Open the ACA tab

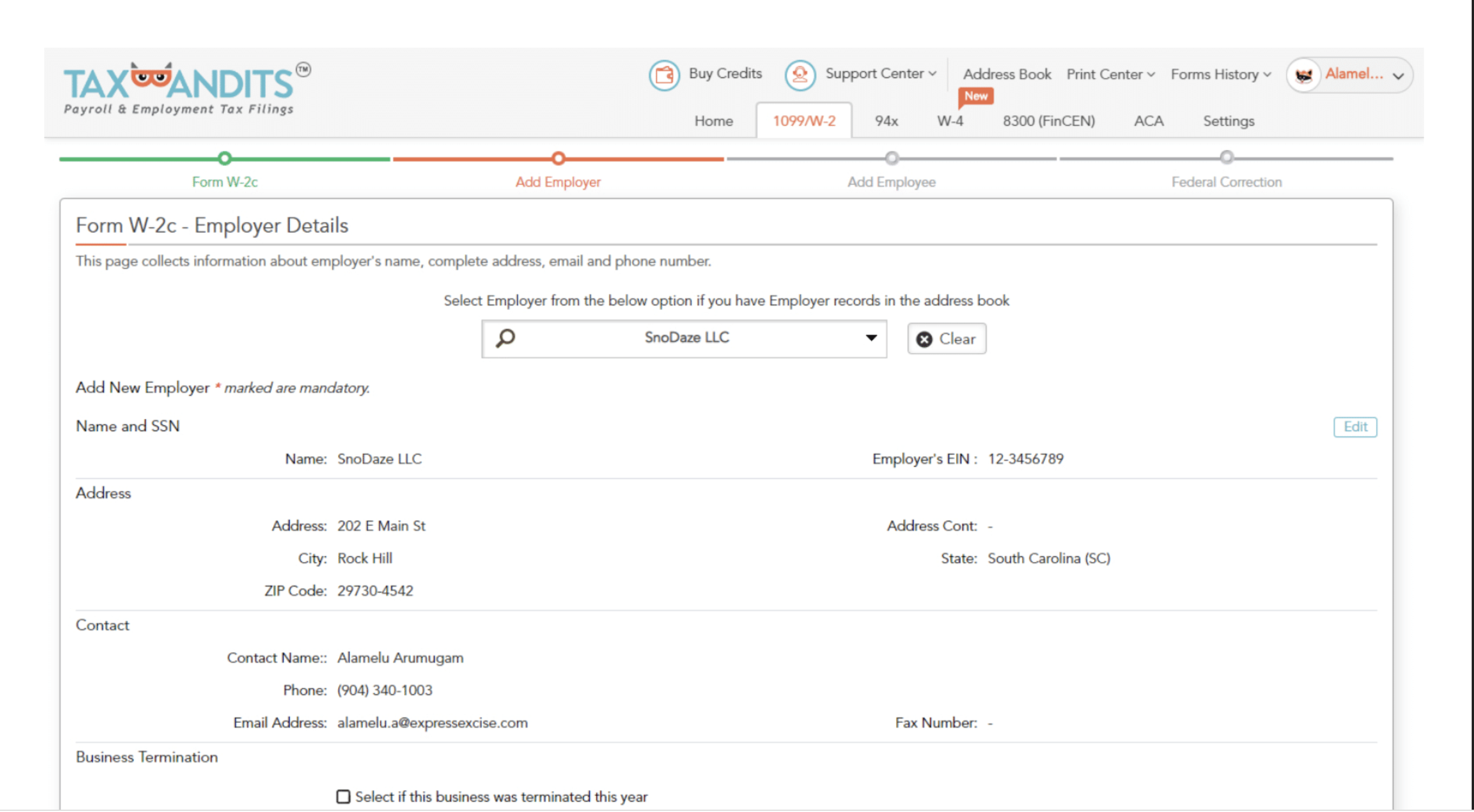click(1148, 121)
